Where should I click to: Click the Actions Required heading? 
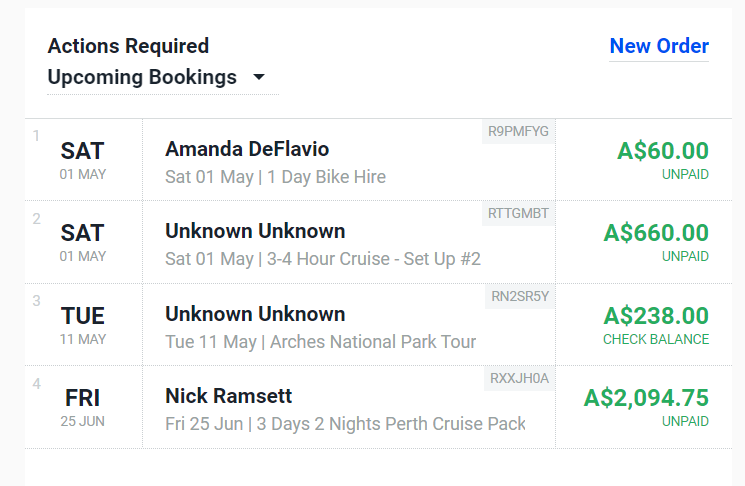[128, 46]
